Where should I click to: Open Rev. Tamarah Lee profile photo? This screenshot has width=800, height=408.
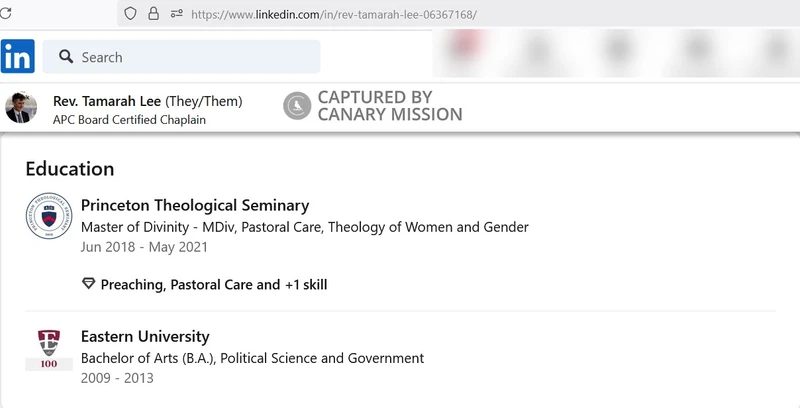click(21, 108)
